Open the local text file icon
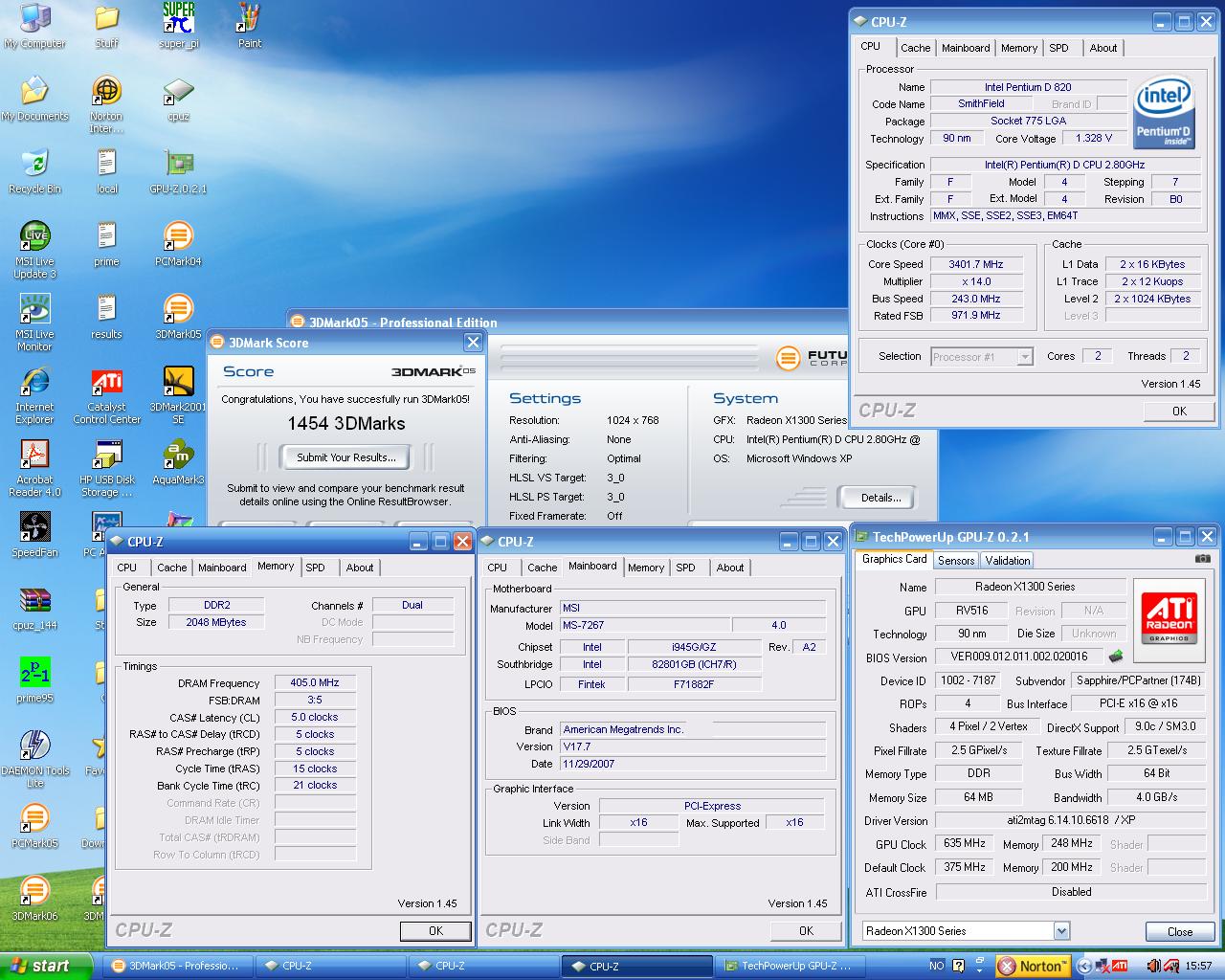Screen dimensions: 1225x980 (x=106, y=171)
